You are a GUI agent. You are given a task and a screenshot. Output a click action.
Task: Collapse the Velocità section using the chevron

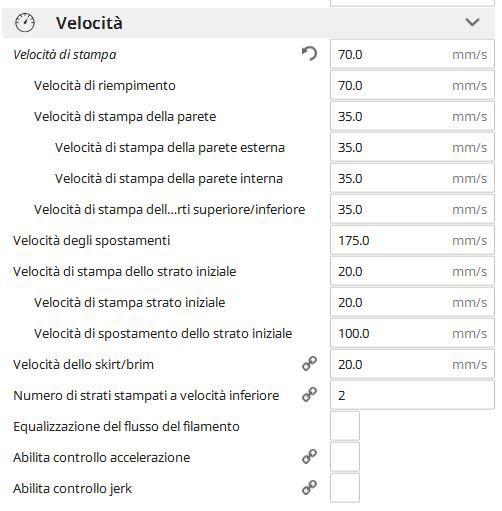coord(472,22)
